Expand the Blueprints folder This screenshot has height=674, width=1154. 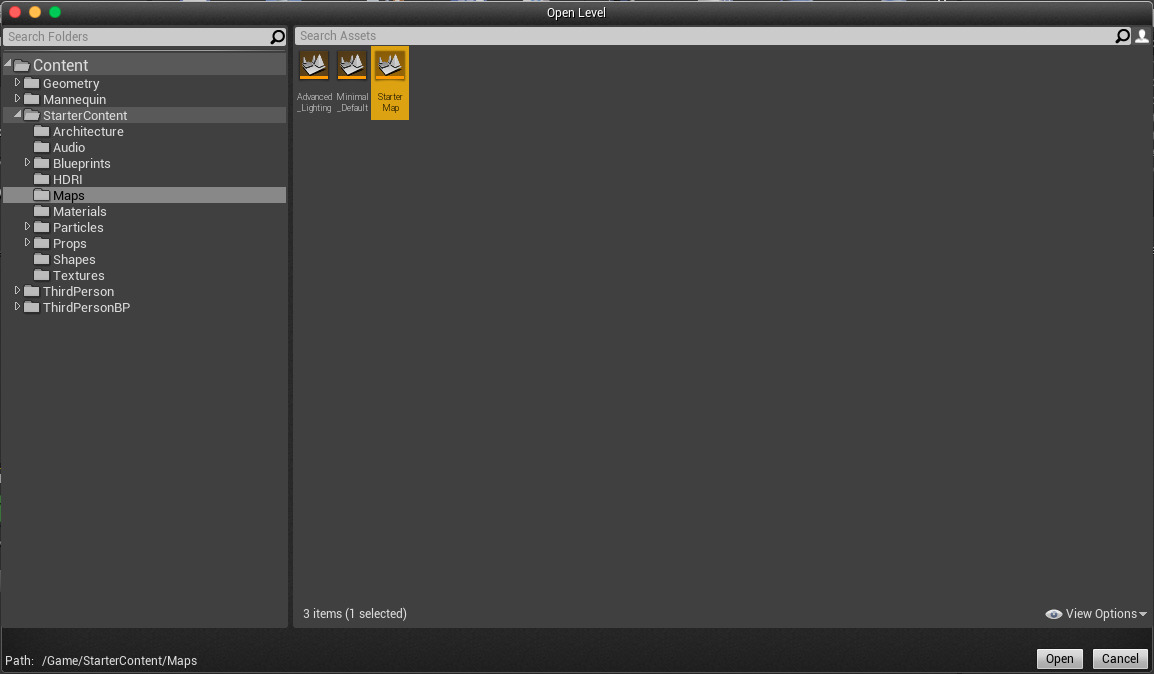[x=29, y=163]
